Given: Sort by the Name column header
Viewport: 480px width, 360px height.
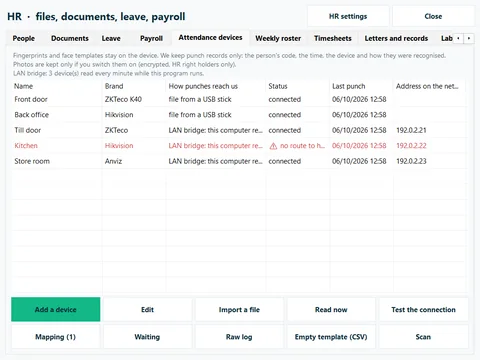Looking at the screenshot, I should tap(57, 86).
